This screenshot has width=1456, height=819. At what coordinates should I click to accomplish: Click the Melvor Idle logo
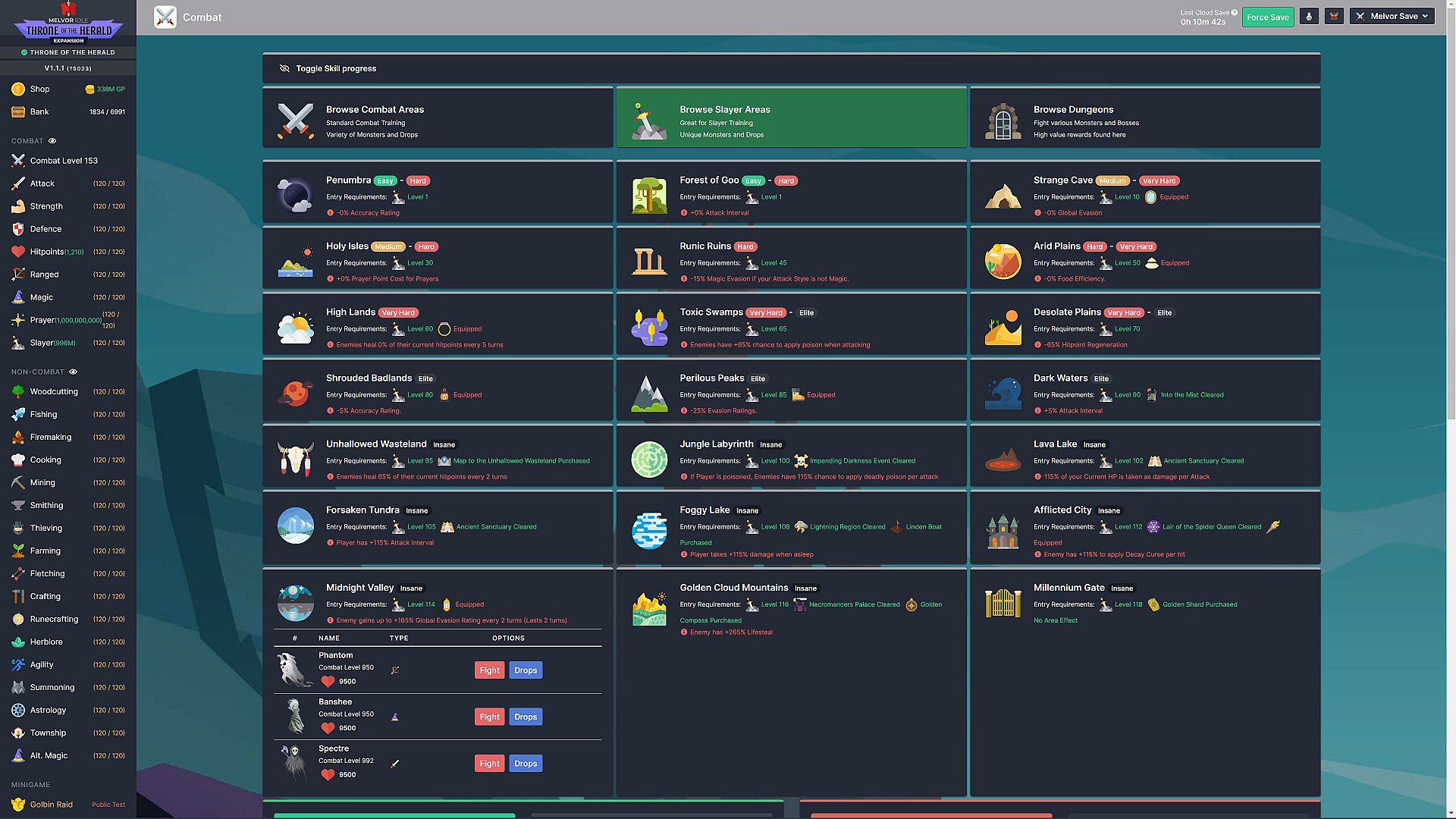click(68, 23)
